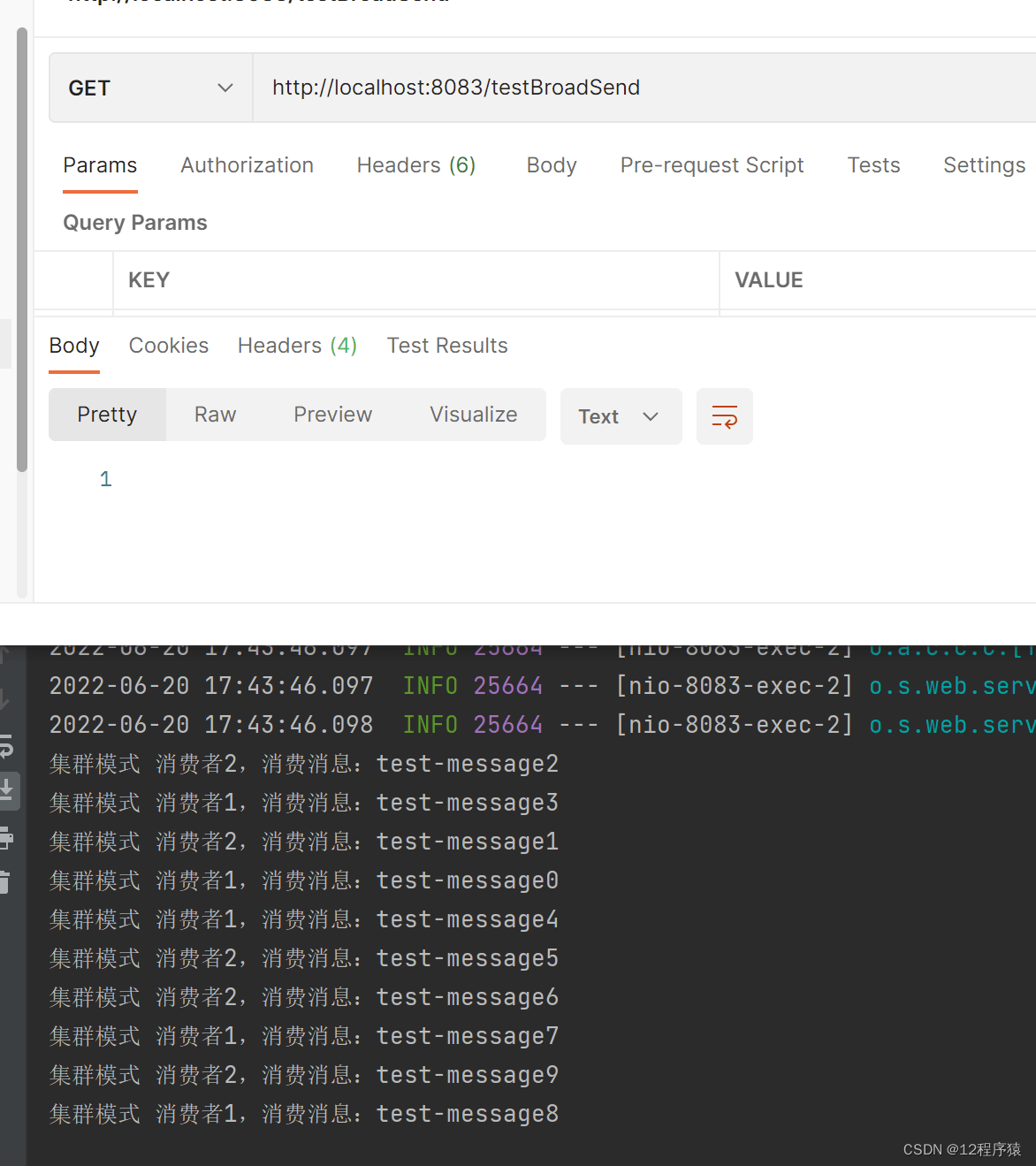Viewport: 1036px width, 1166px height.
Task: Switch response view to Preview
Action: coord(332,415)
